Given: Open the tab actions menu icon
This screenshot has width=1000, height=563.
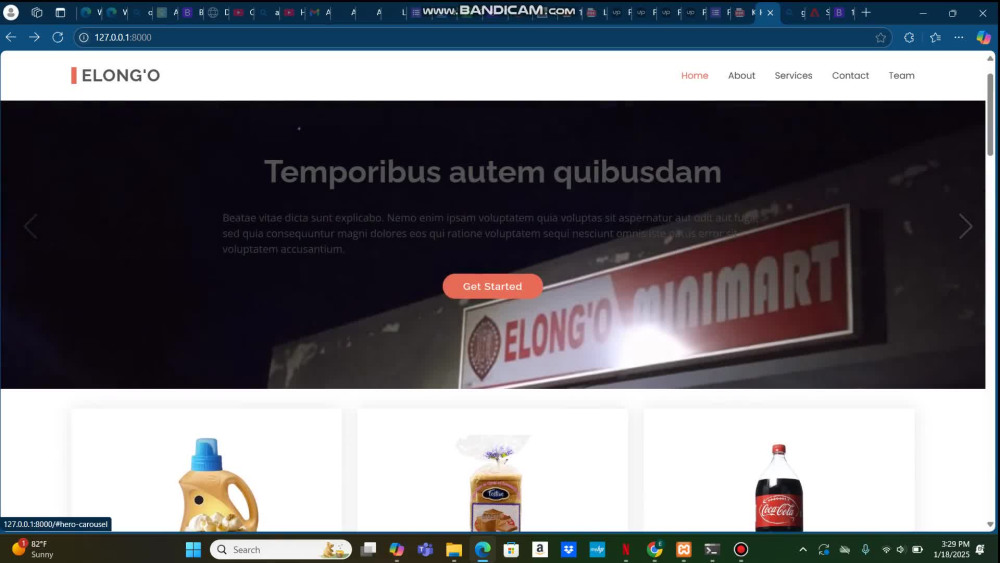Looking at the screenshot, I should (x=61, y=12).
